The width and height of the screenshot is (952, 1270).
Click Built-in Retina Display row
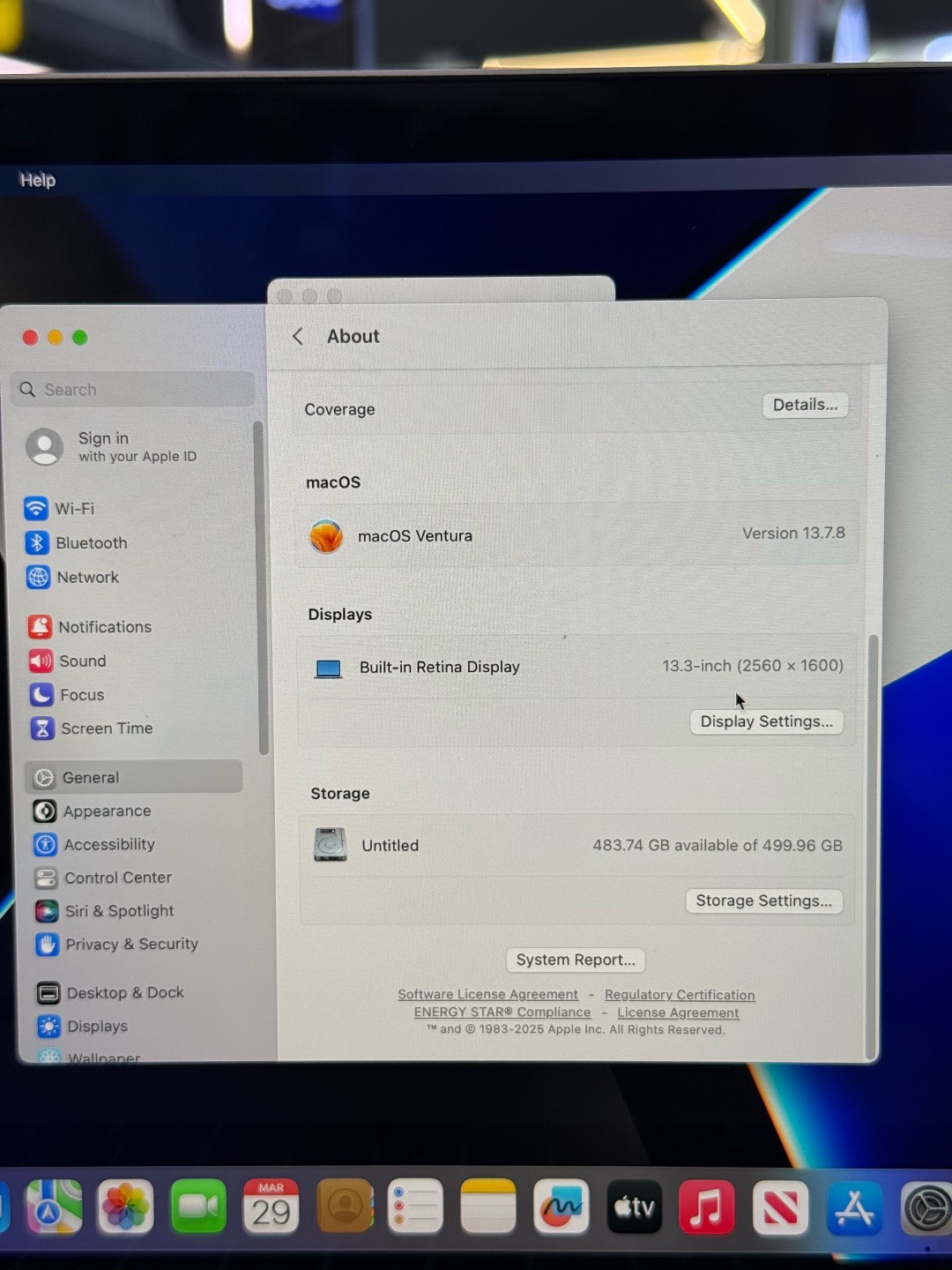coord(576,667)
